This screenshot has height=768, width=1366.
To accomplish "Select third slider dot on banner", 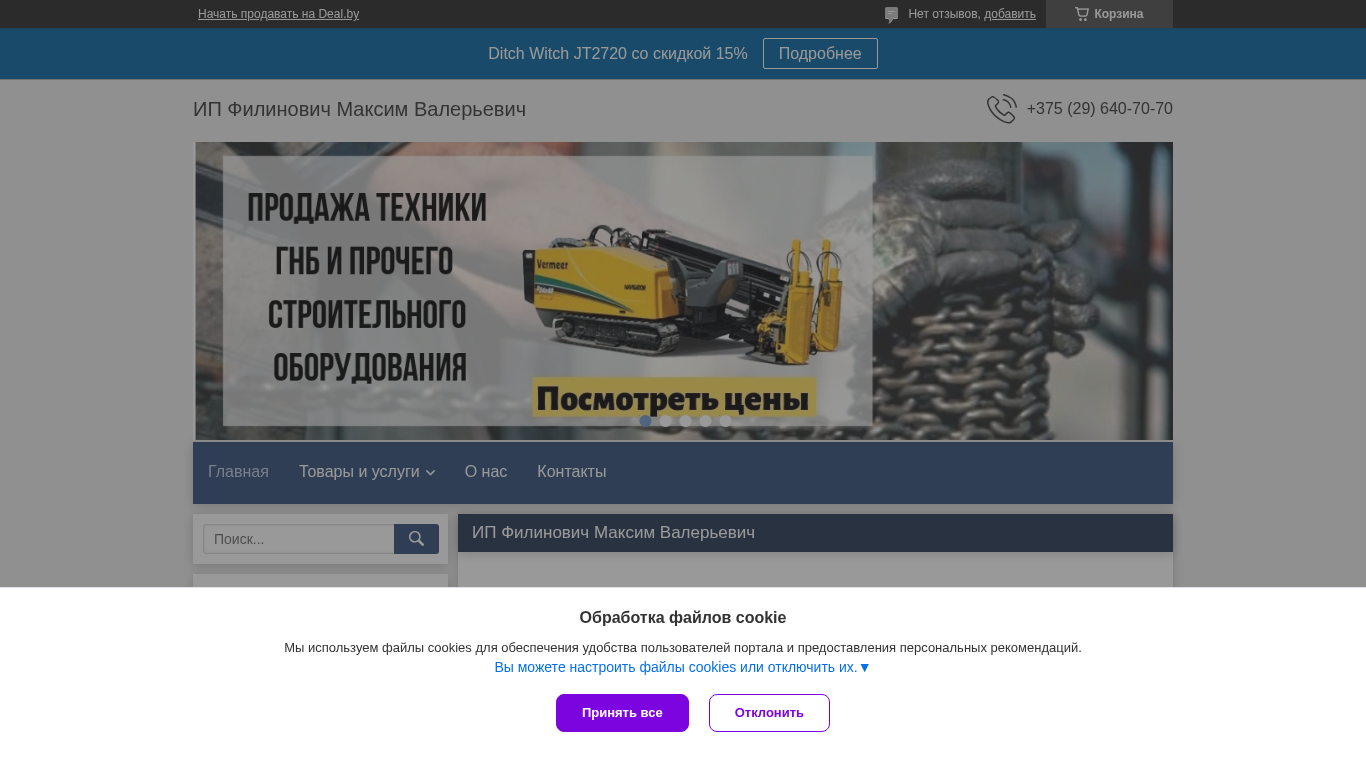I will (685, 421).
